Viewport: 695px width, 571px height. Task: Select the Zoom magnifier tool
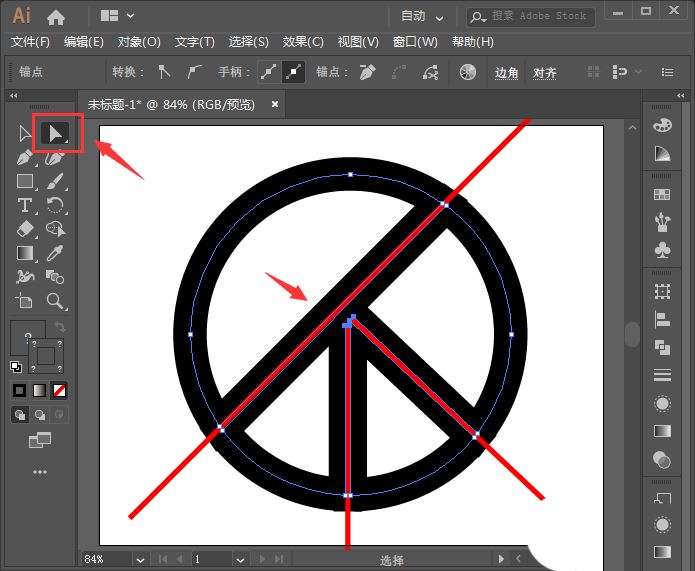[x=57, y=301]
